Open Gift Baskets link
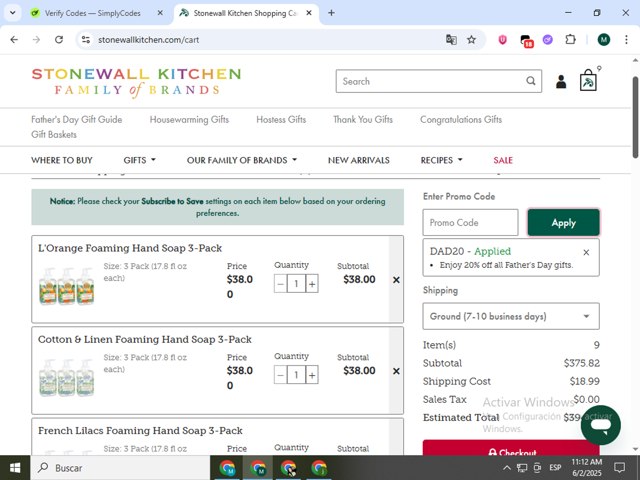This screenshot has height=480, width=640. tap(54, 135)
